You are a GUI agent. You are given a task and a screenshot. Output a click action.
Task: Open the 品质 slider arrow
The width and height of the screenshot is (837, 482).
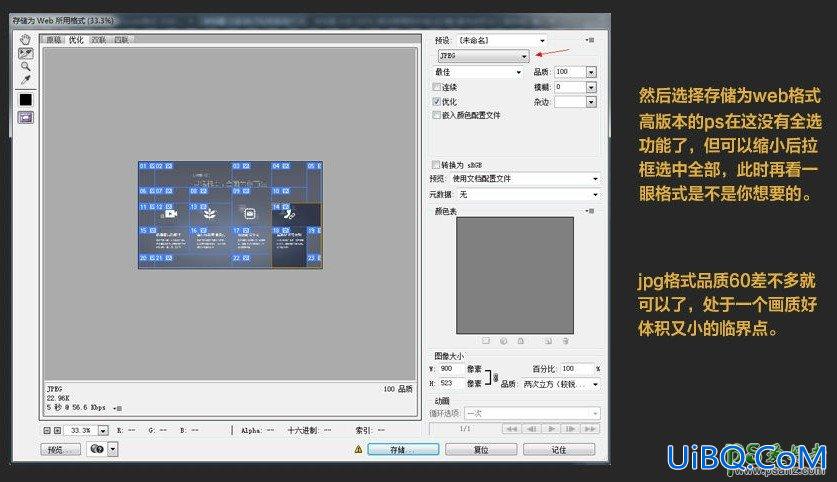coord(591,72)
